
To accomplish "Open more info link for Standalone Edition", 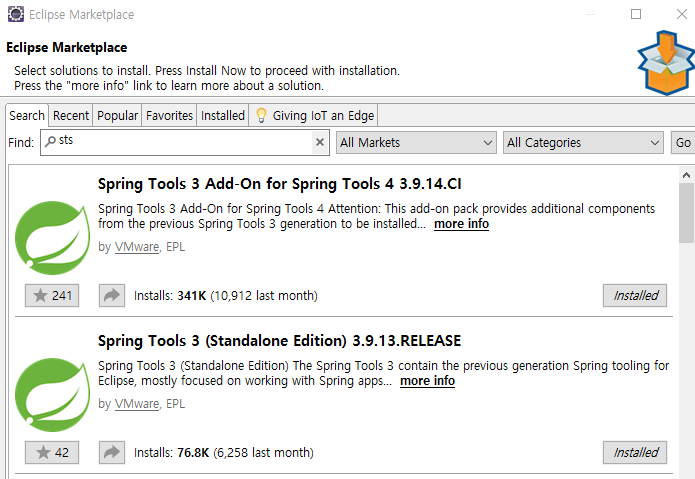I will 427,381.
